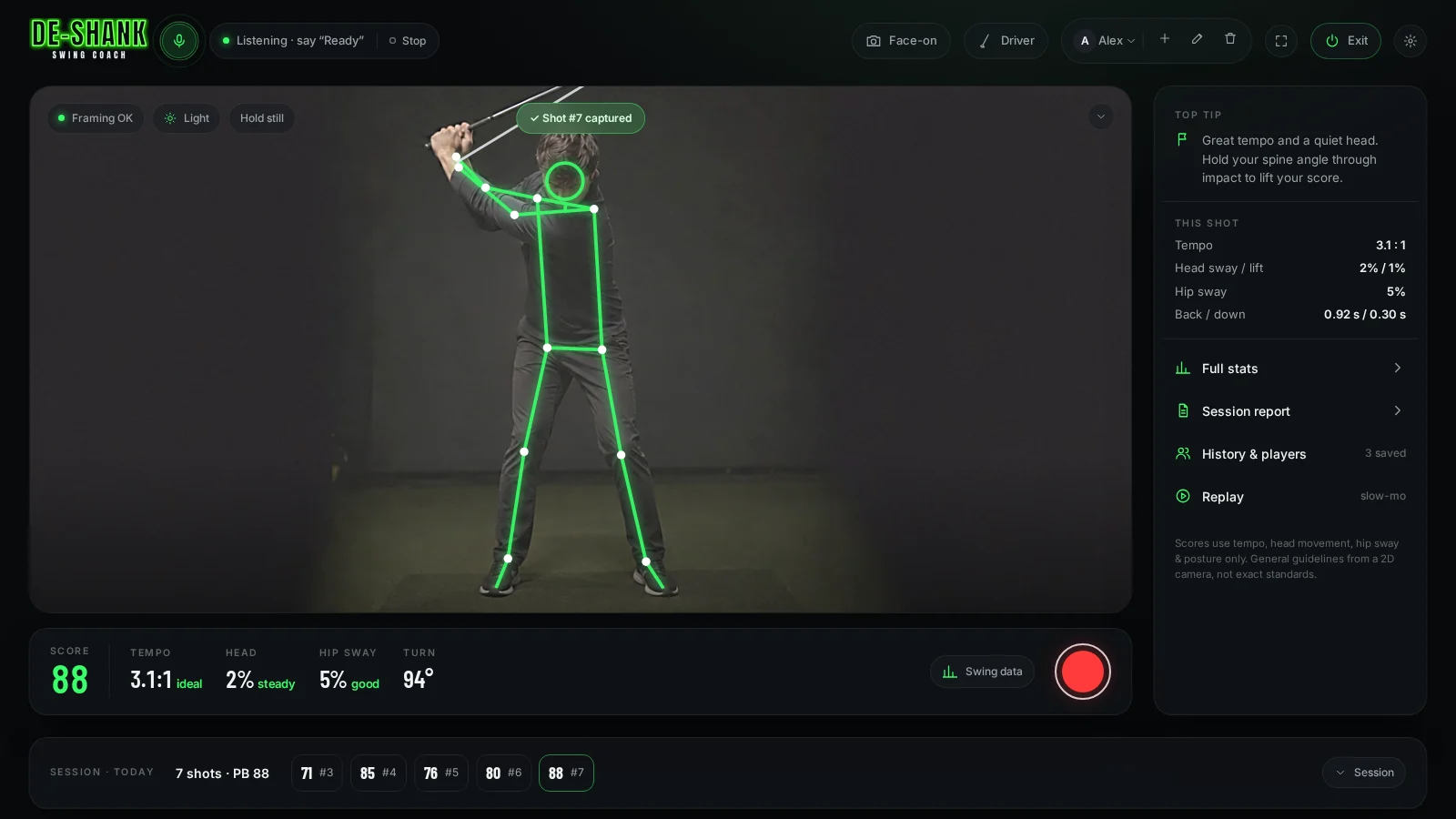The image size is (1456, 819).
Task: Open History & players
Action: [1289, 454]
